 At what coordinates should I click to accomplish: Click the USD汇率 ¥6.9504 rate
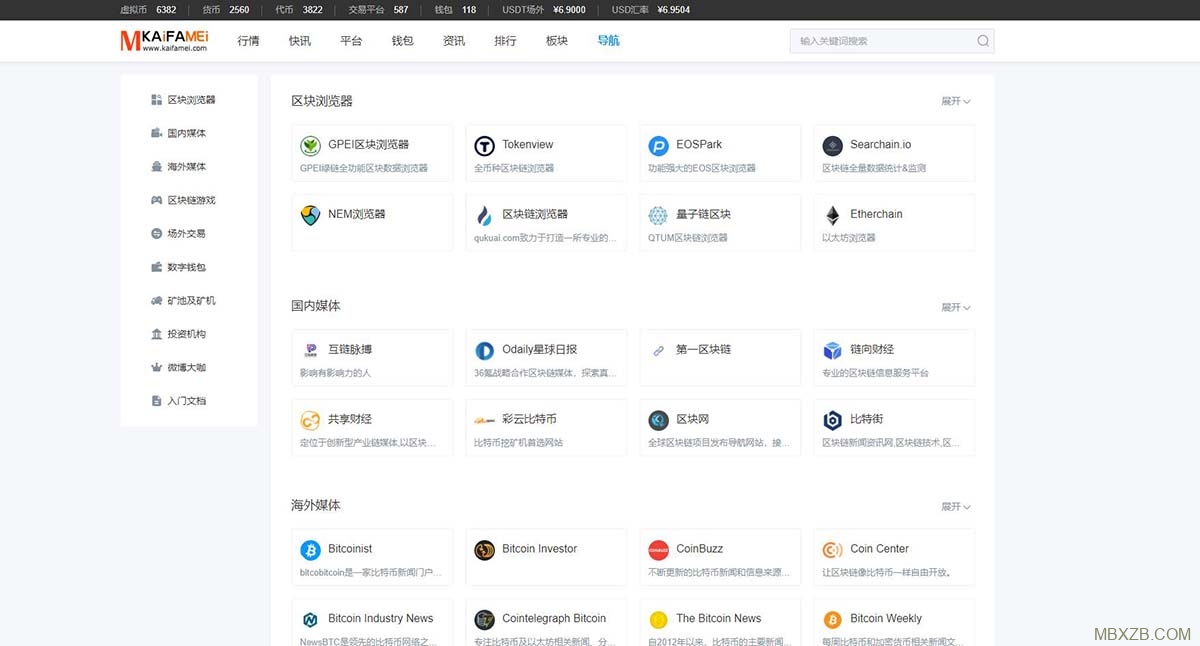click(651, 10)
